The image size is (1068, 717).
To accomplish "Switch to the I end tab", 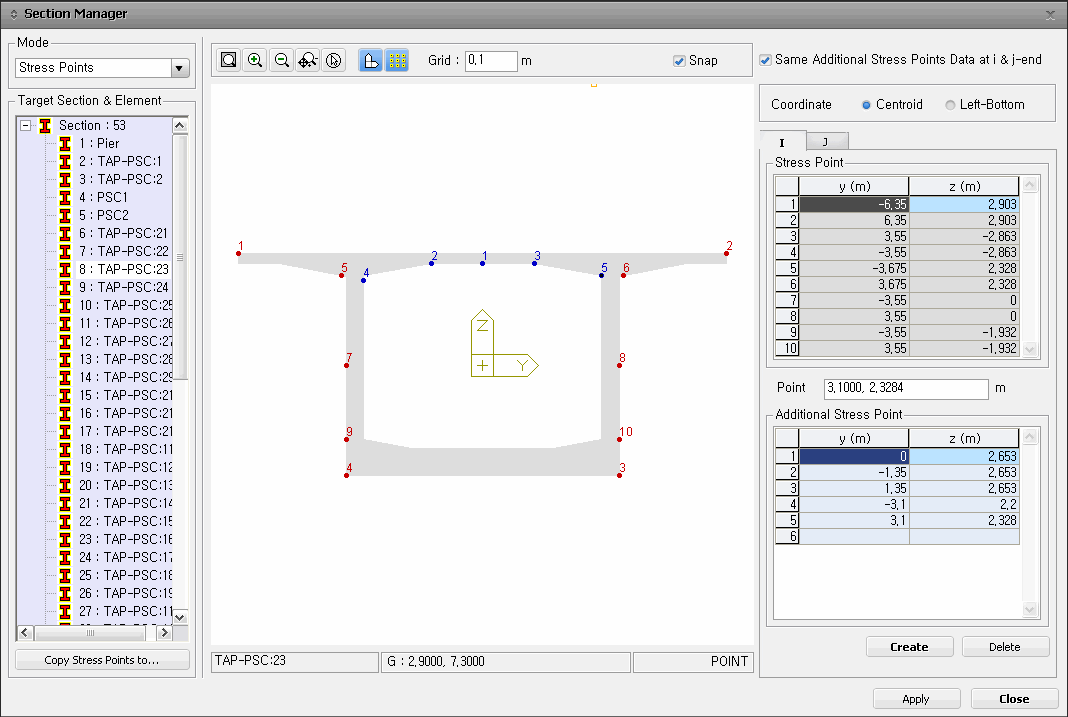I will click(x=783, y=142).
